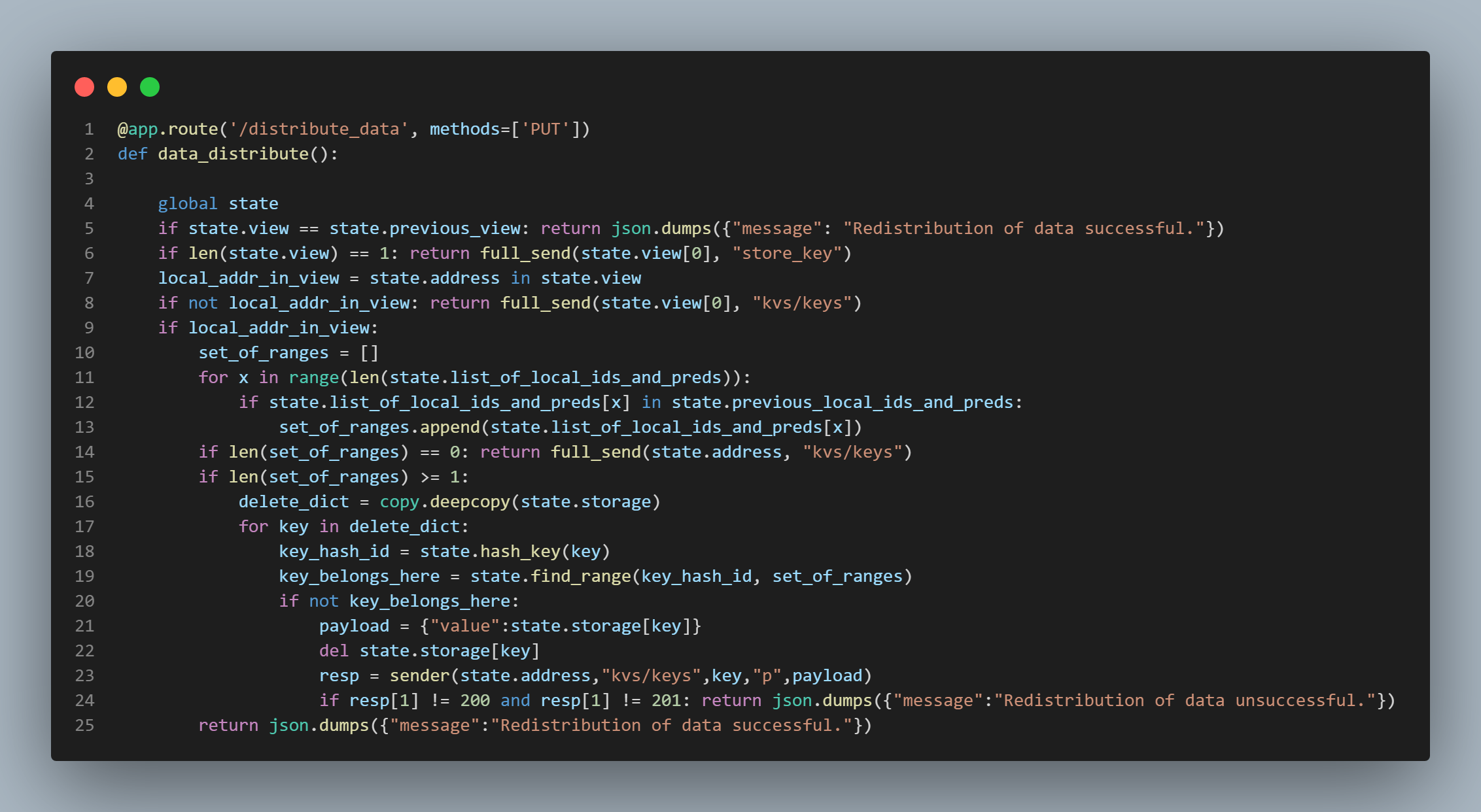Viewport: 1481px width, 812px height.
Task: Click 'json' on line 5
Action: click(631, 228)
